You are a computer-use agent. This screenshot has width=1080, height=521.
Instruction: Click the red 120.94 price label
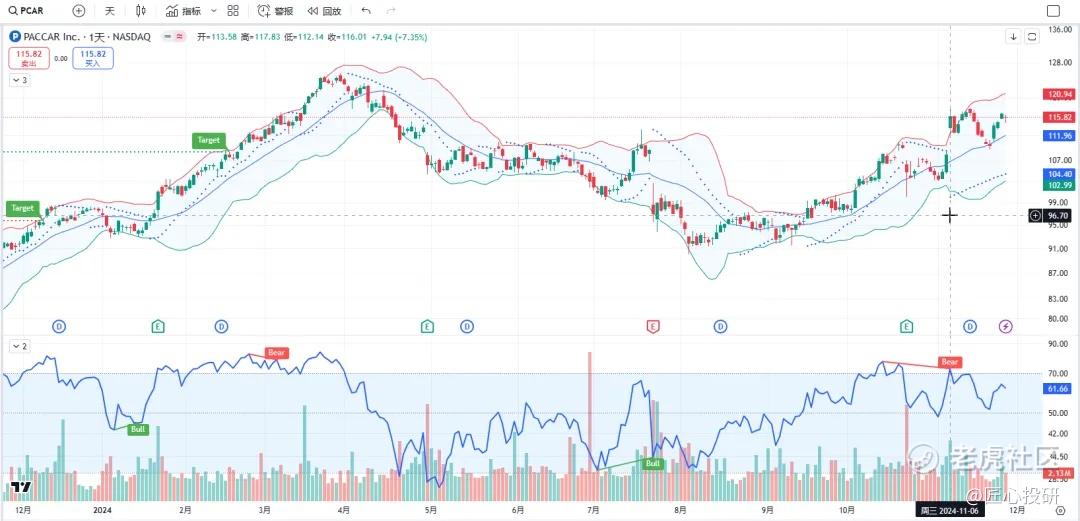[x=1058, y=94]
